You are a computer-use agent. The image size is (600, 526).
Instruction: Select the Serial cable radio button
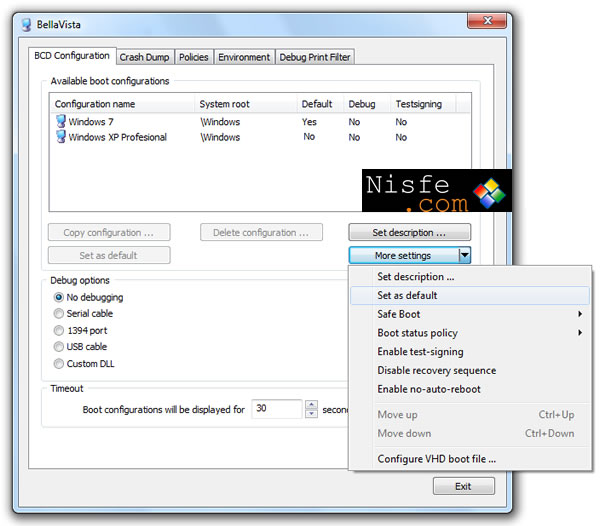pyautogui.click(x=59, y=314)
